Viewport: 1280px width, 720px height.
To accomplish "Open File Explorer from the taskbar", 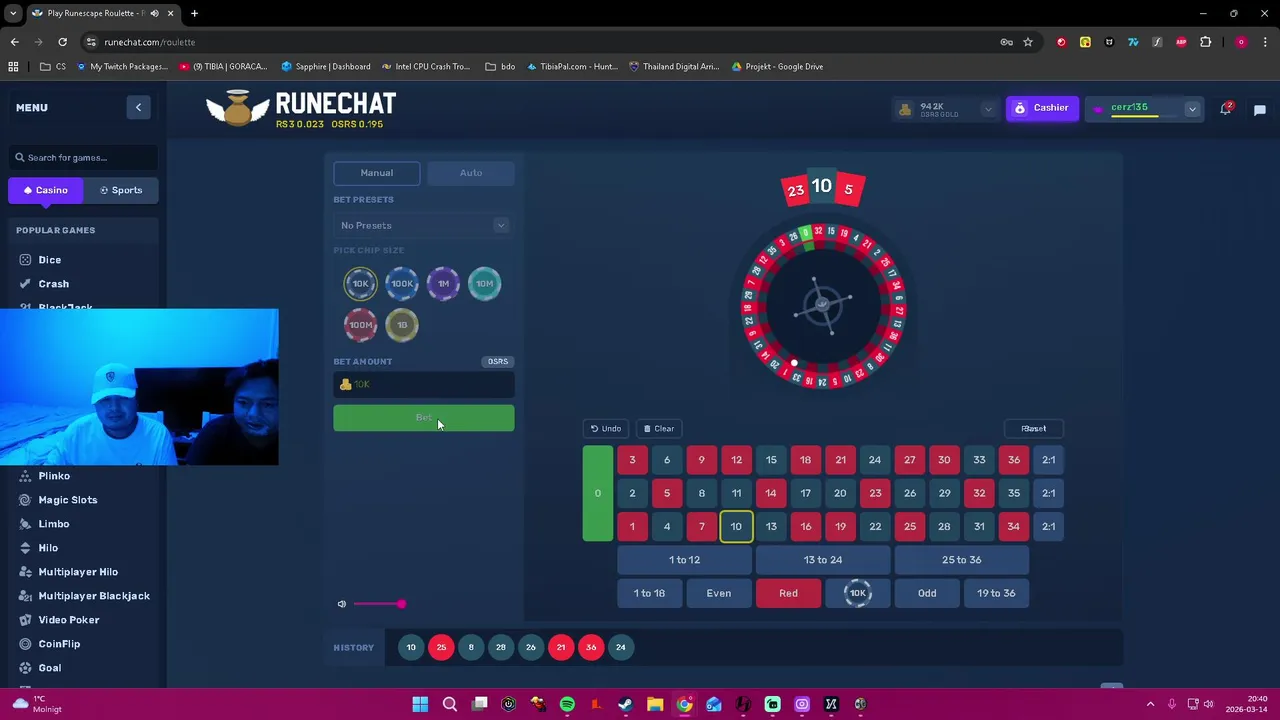I will (654, 704).
